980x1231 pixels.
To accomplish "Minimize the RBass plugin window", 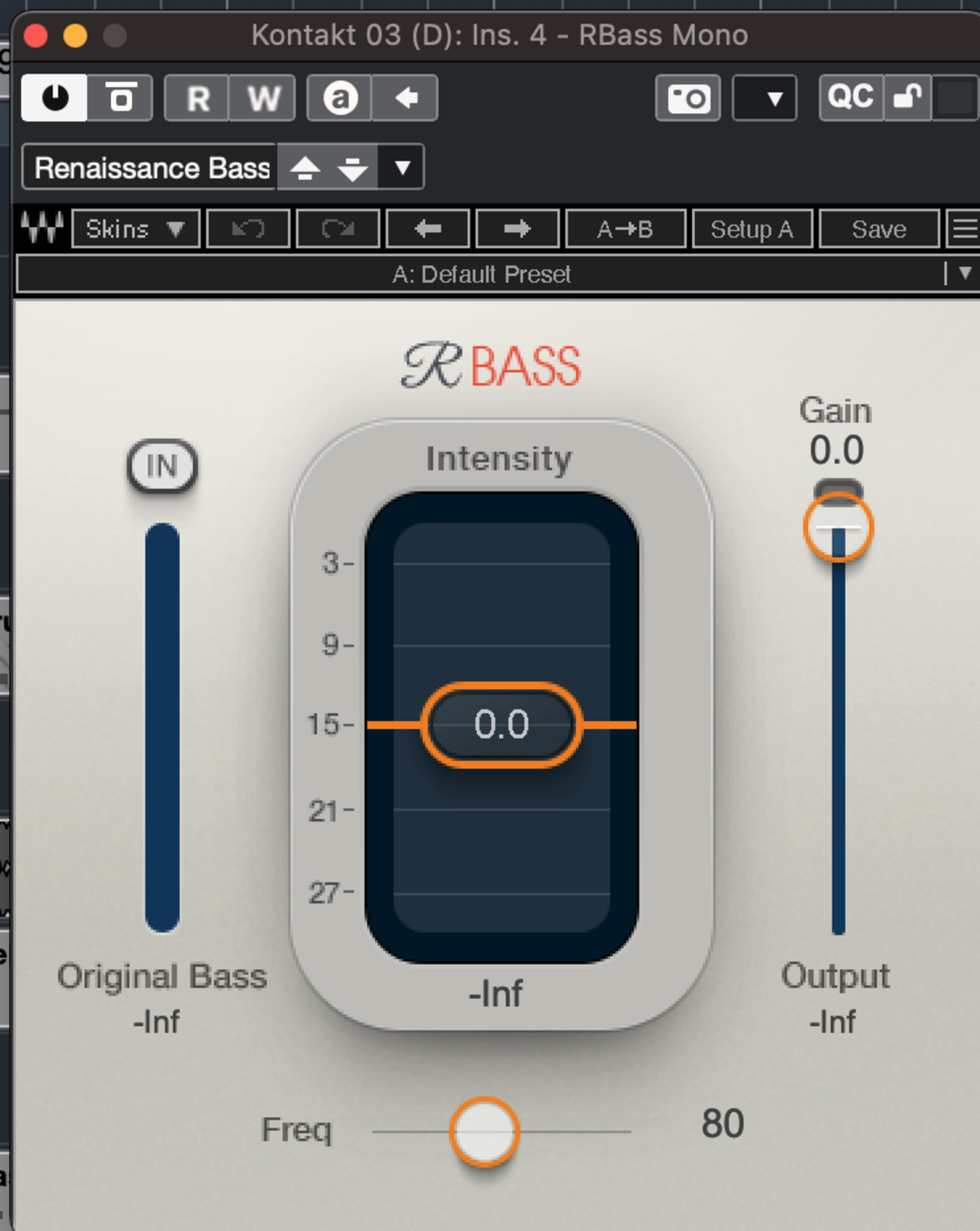I will point(75,35).
